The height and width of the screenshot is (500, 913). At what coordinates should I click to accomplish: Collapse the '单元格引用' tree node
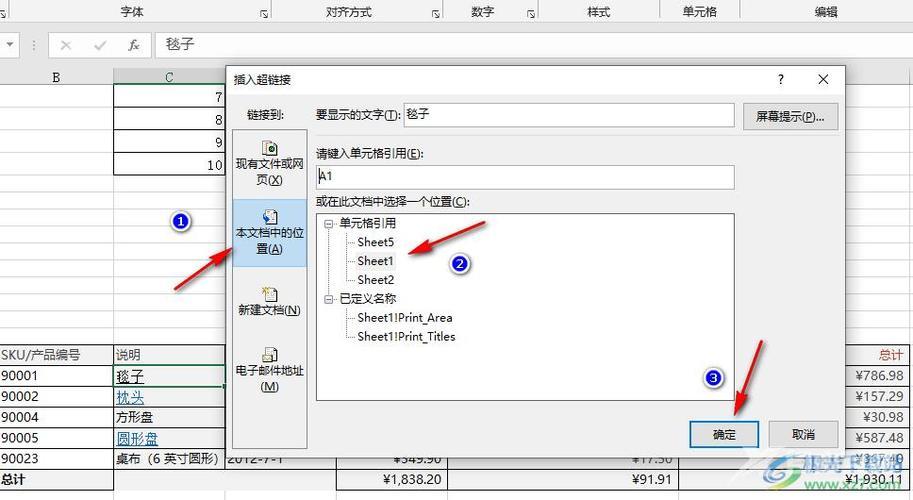click(329, 224)
